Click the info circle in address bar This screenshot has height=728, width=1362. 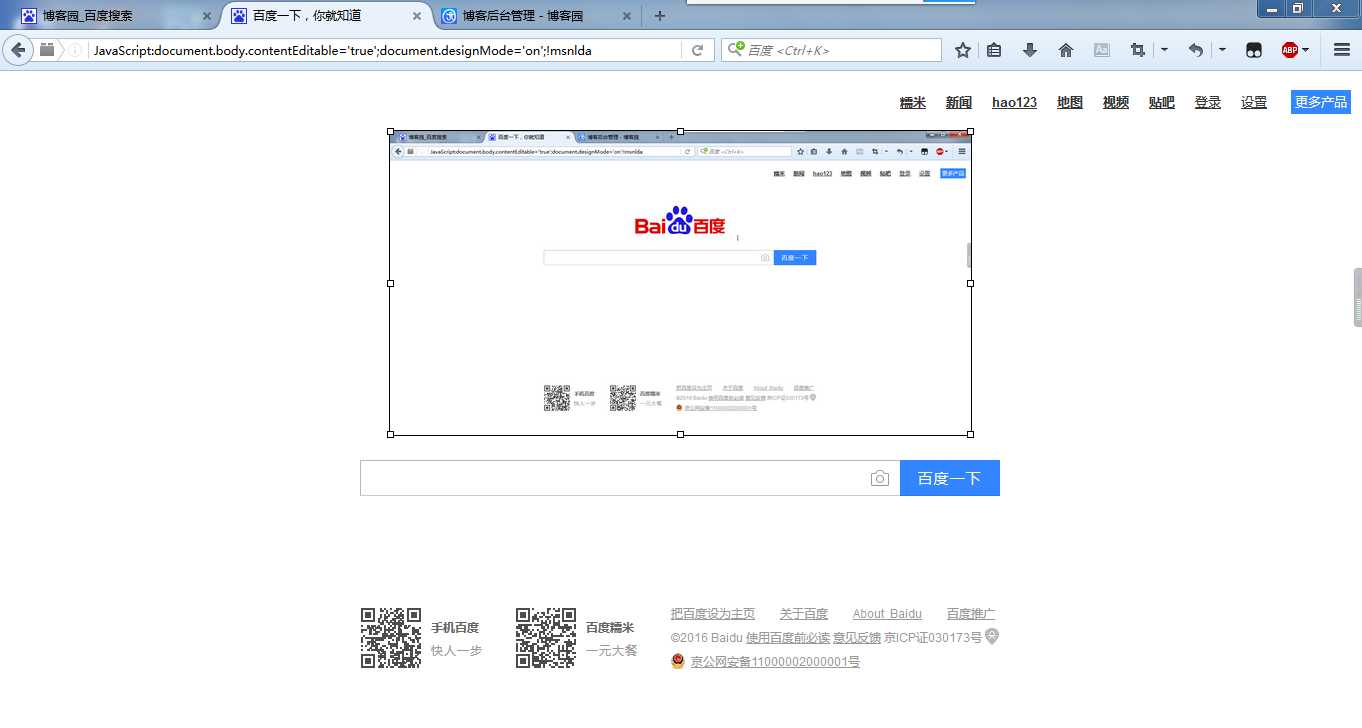[75, 50]
